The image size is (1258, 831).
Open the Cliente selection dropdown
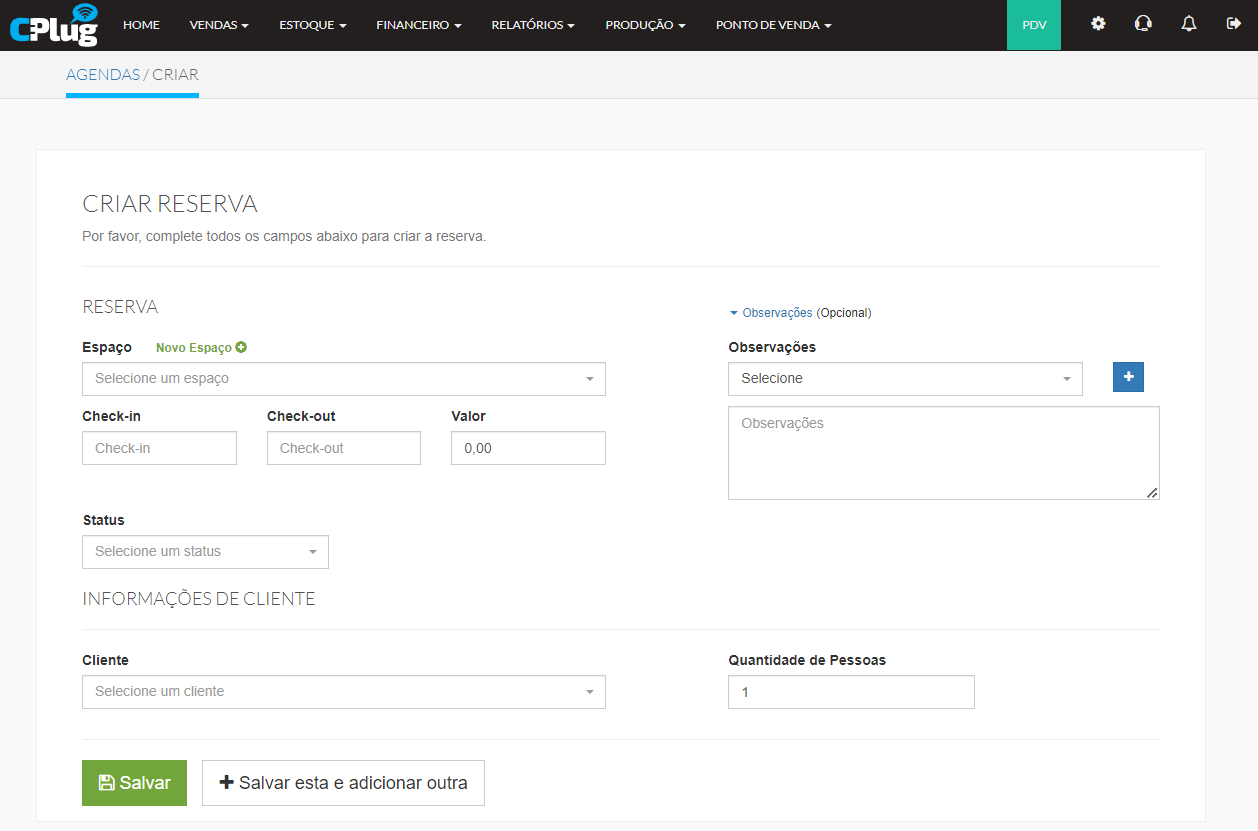343,692
